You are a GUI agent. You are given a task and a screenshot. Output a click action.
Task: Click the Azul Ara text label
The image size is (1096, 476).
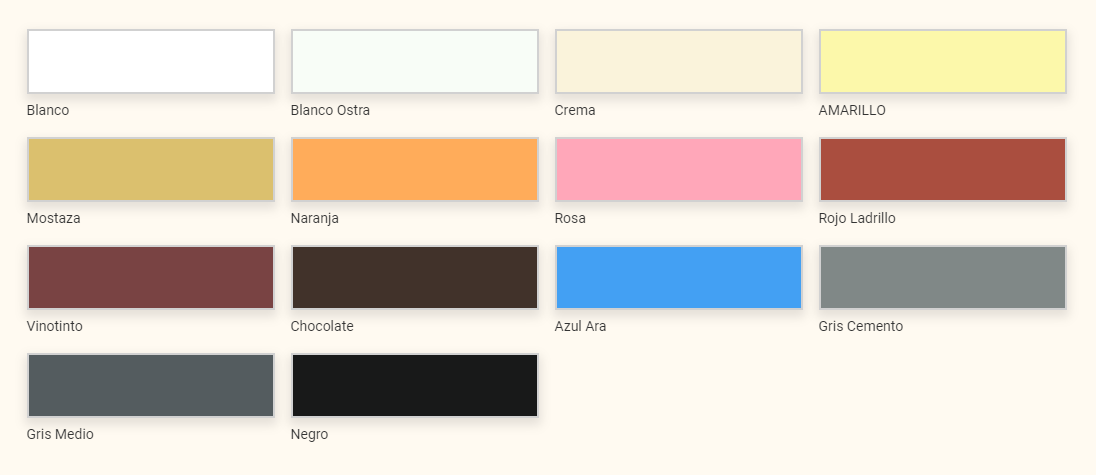[580, 326]
